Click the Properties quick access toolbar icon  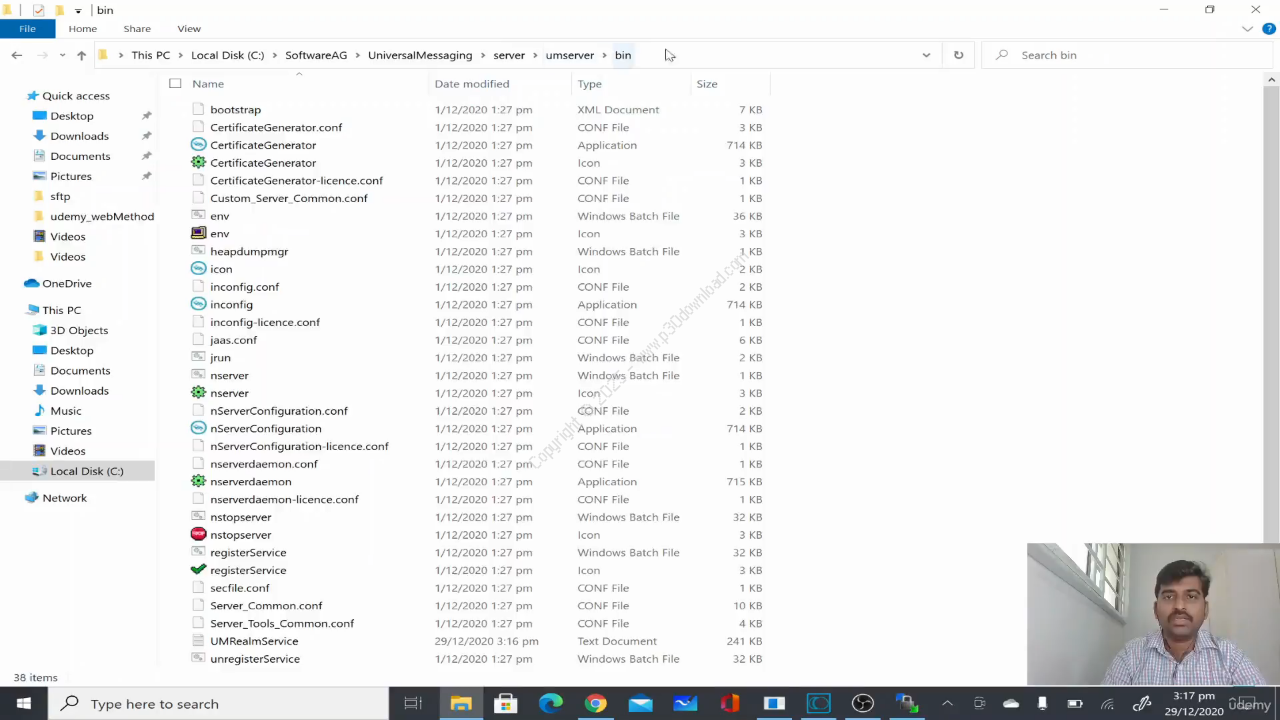(38, 10)
